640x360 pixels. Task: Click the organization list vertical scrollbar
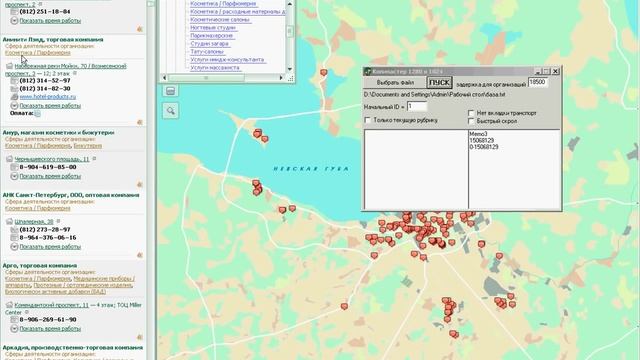(x=151, y=180)
